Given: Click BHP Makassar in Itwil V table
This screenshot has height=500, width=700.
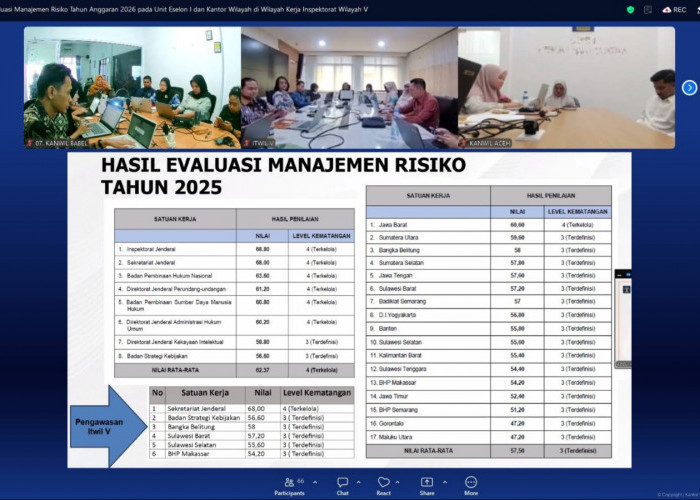Looking at the screenshot, I should [x=188, y=454].
